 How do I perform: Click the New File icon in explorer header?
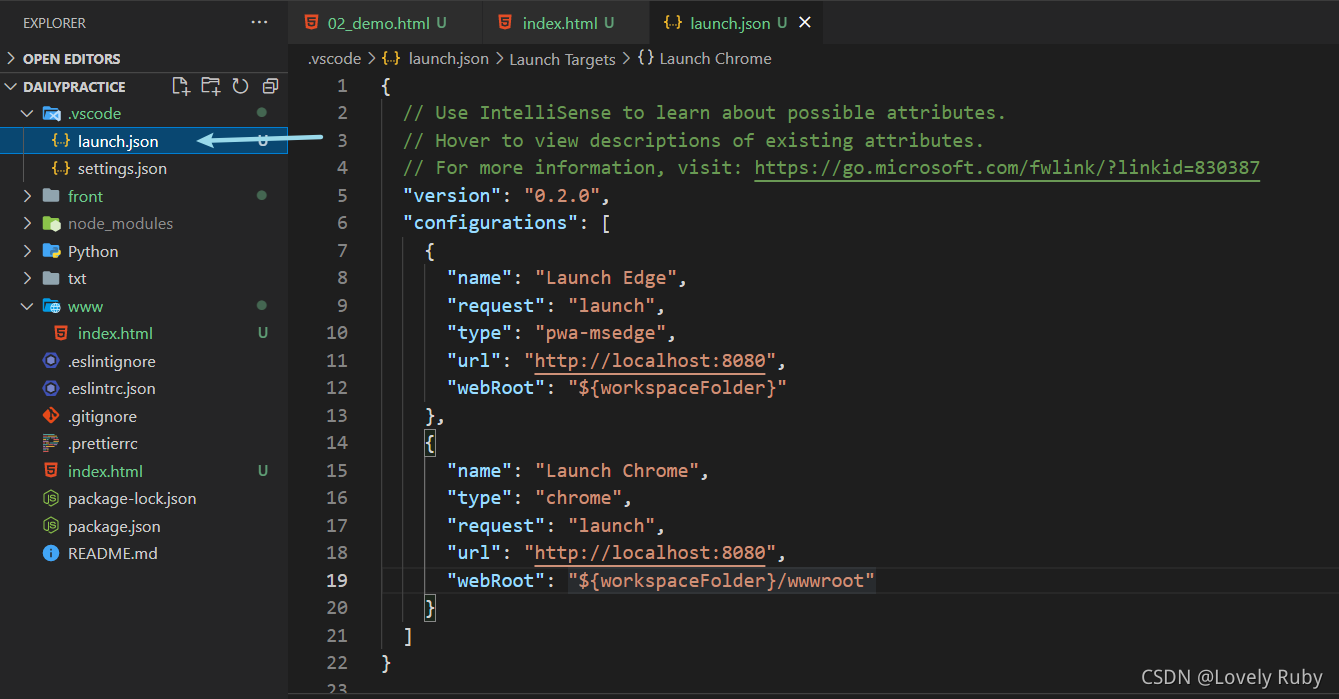pos(181,86)
